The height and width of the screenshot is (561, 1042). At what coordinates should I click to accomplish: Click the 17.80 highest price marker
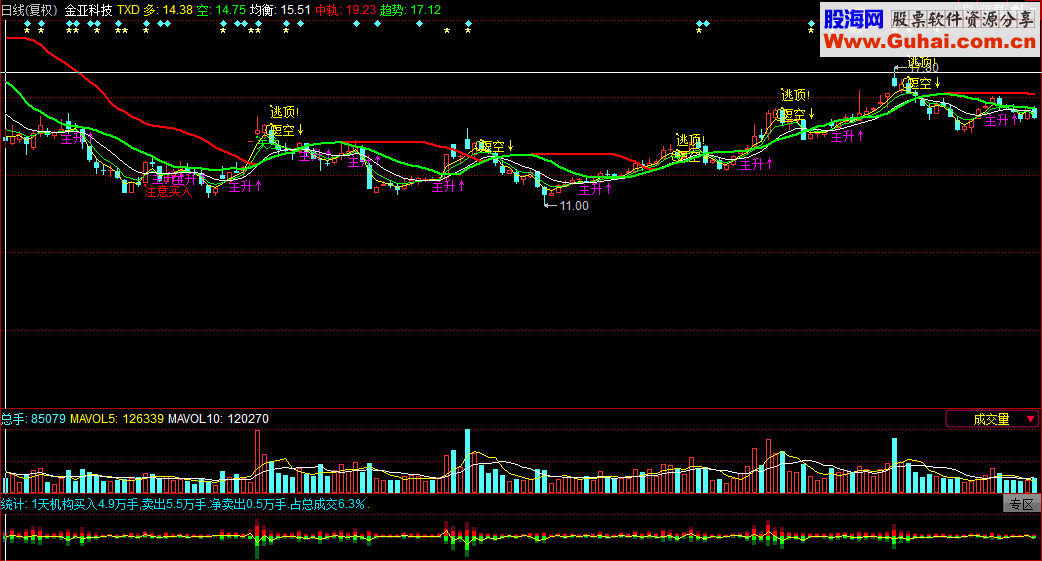click(x=924, y=68)
